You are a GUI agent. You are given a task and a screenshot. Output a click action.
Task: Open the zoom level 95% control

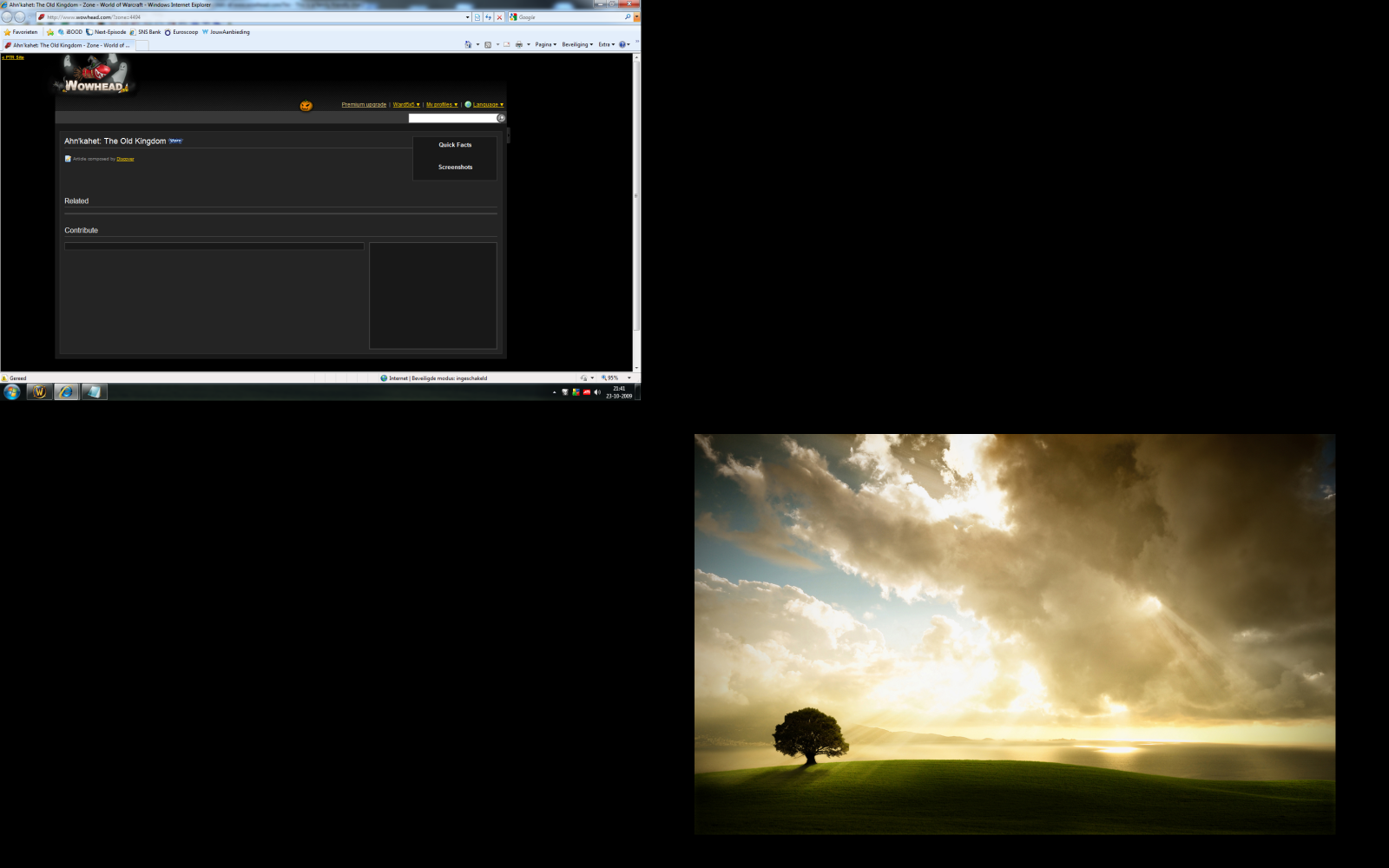pos(616,378)
